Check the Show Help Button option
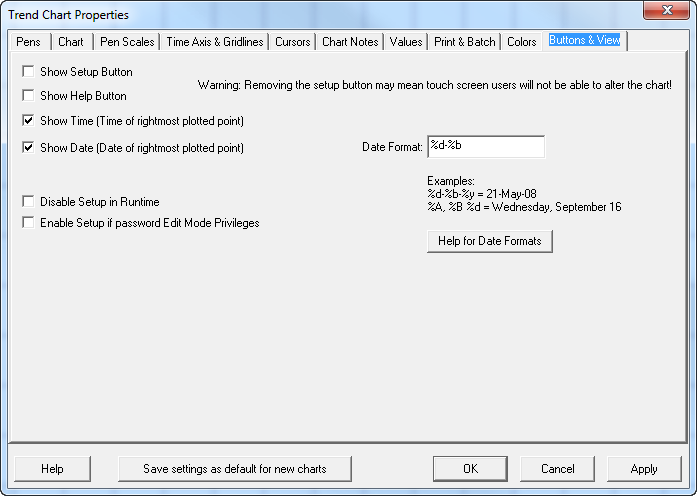The width and height of the screenshot is (697, 496). pyautogui.click(x=28, y=96)
